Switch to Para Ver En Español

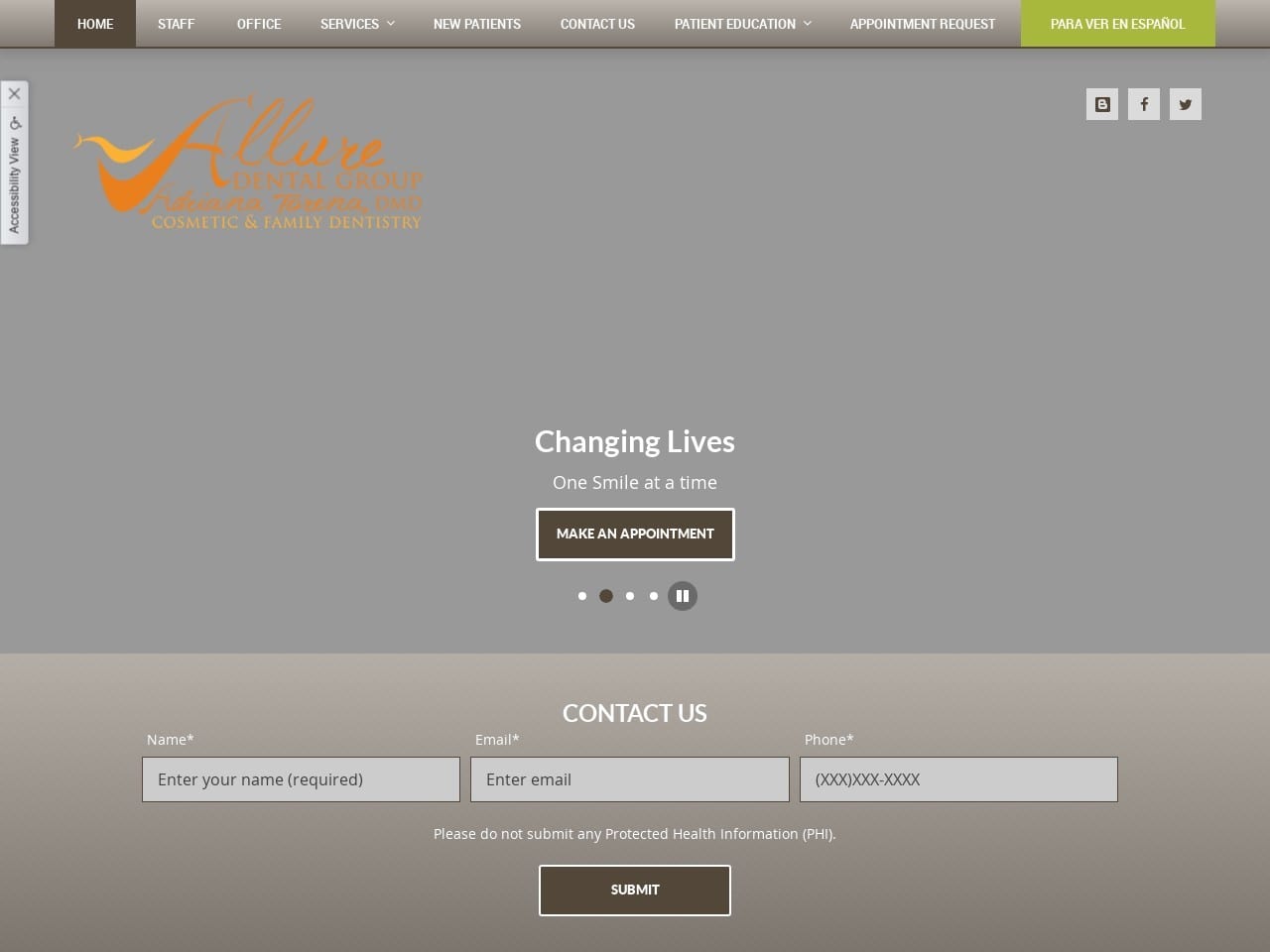point(1118,24)
